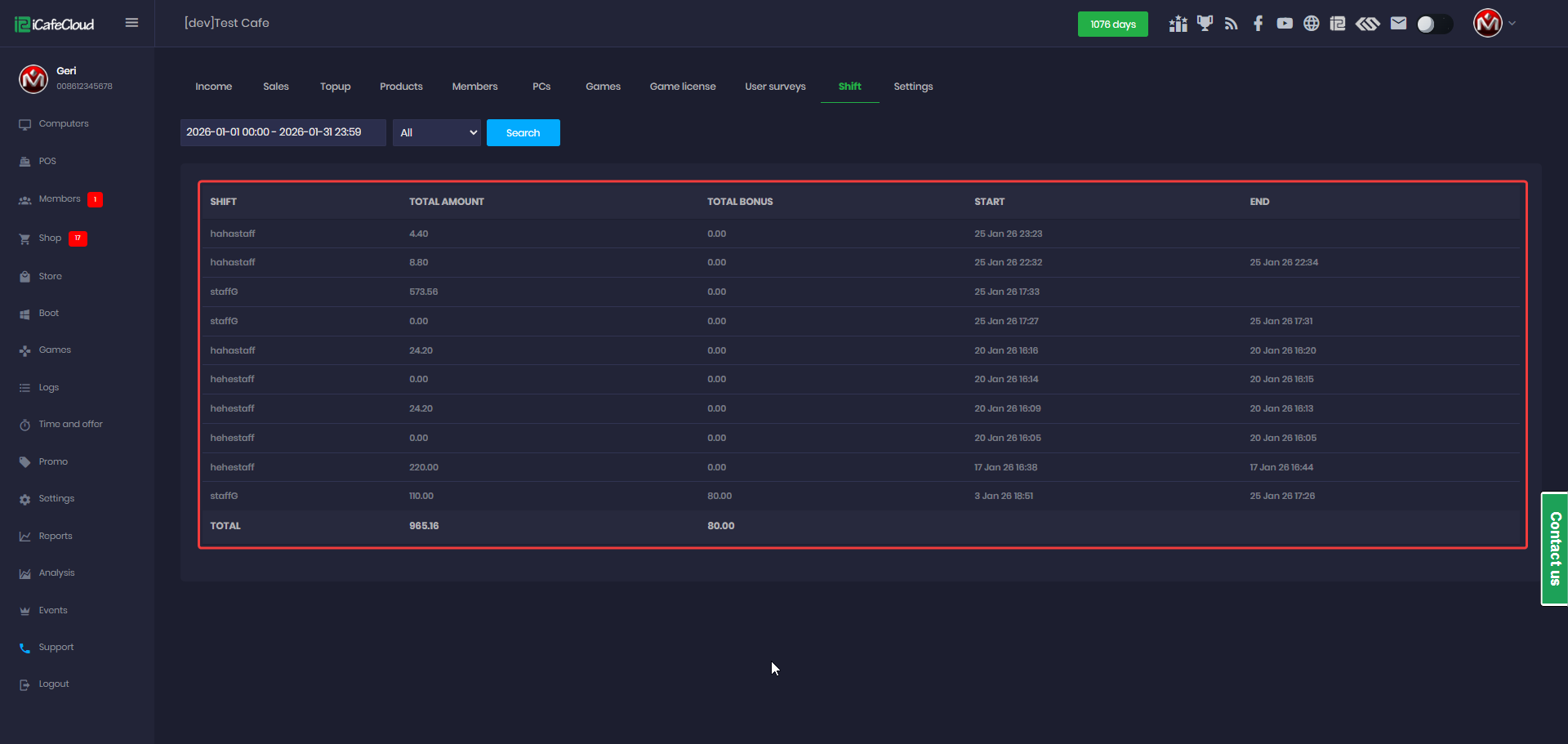Collapse sidebar with hamburger menu icon
1568x744 pixels.
(131, 23)
